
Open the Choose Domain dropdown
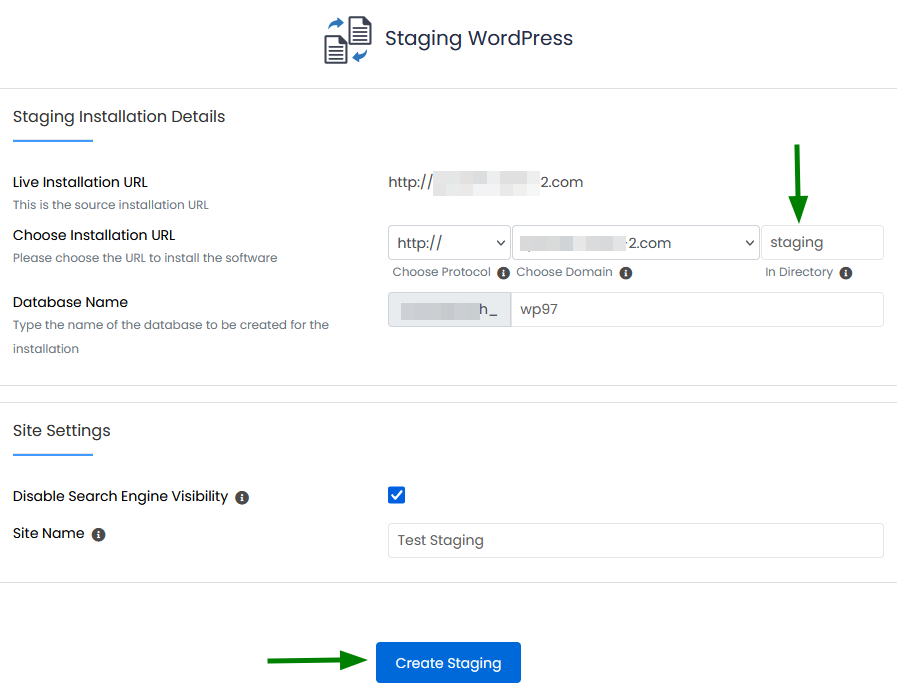point(636,243)
